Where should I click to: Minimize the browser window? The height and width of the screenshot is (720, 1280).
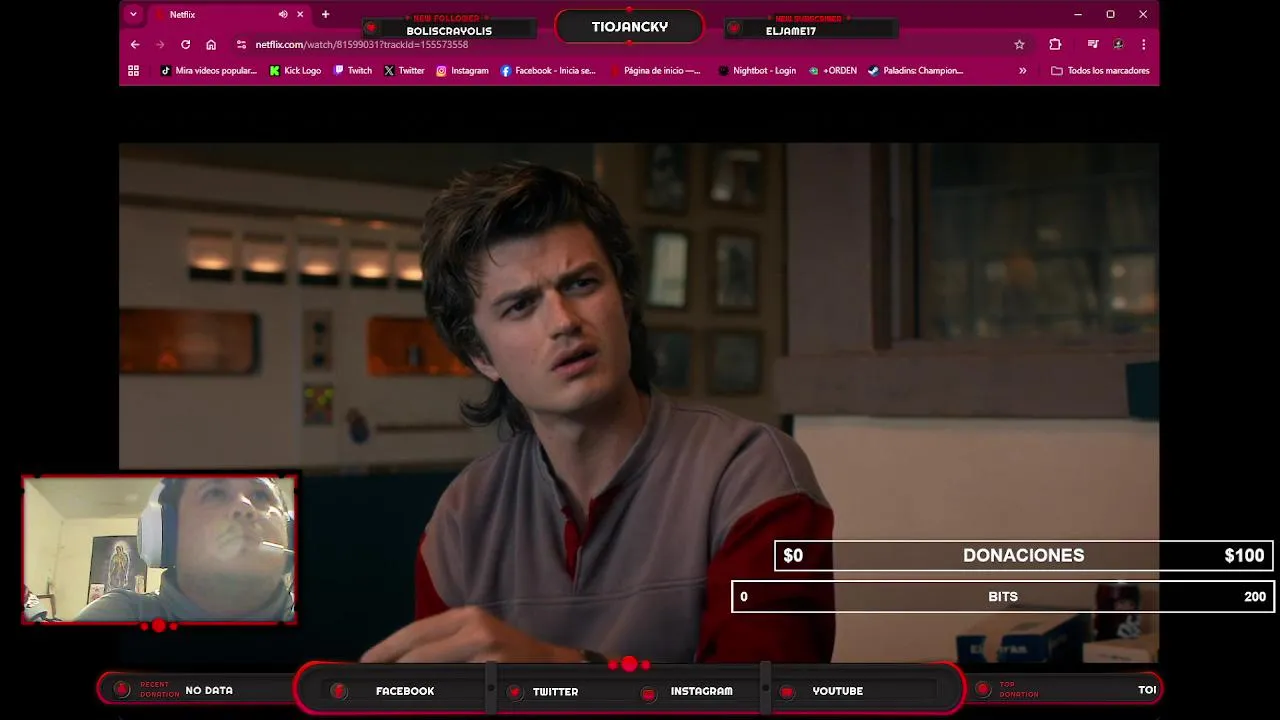pos(1077,14)
